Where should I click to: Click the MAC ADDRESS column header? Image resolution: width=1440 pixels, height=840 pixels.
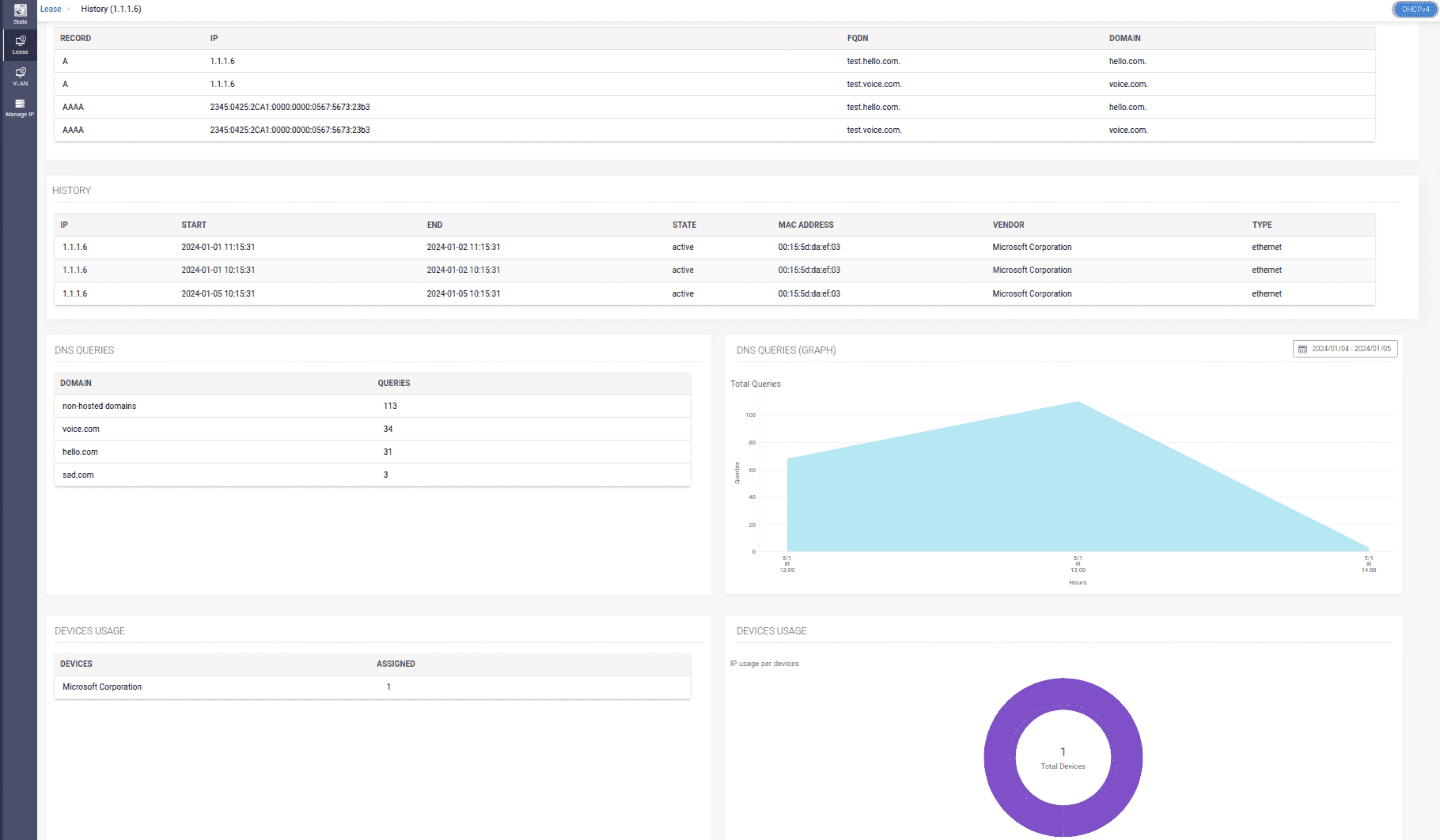pyautogui.click(x=805, y=225)
